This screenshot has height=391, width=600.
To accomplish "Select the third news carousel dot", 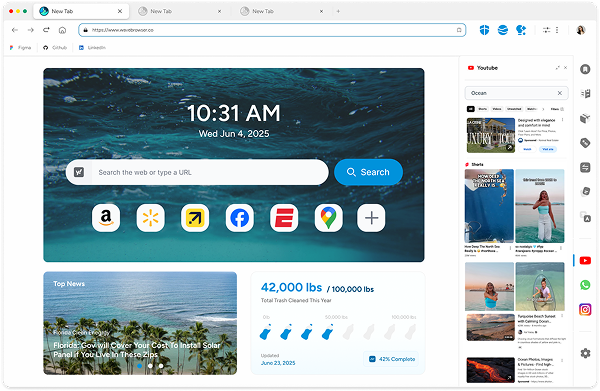I will (161, 366).
